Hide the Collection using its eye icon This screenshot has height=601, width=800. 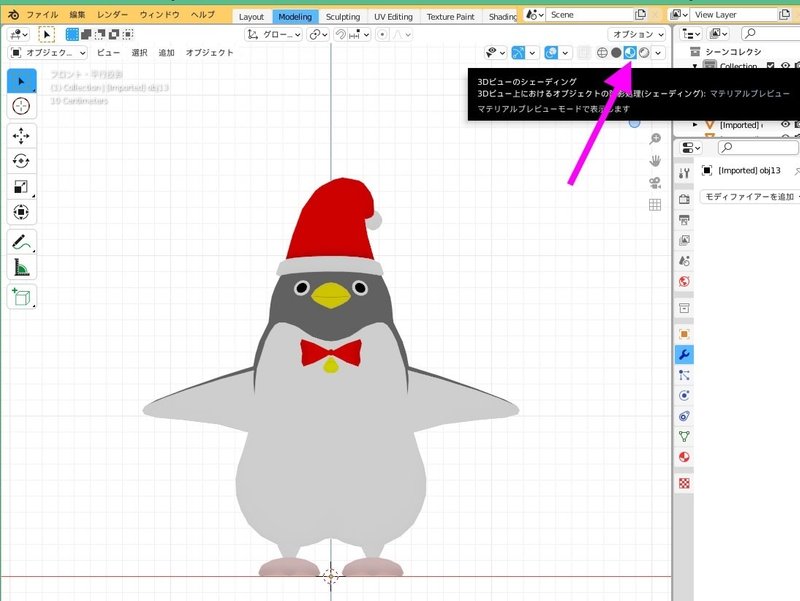tap(785, 66)
